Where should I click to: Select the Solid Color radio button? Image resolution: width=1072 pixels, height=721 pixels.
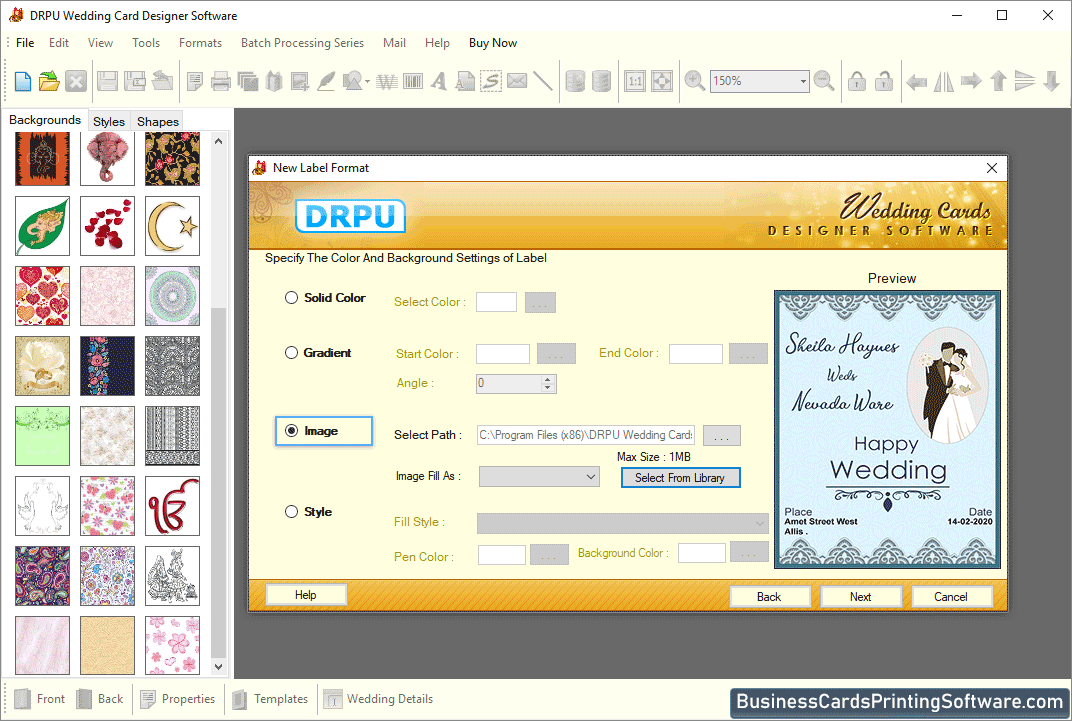point(291,297)
